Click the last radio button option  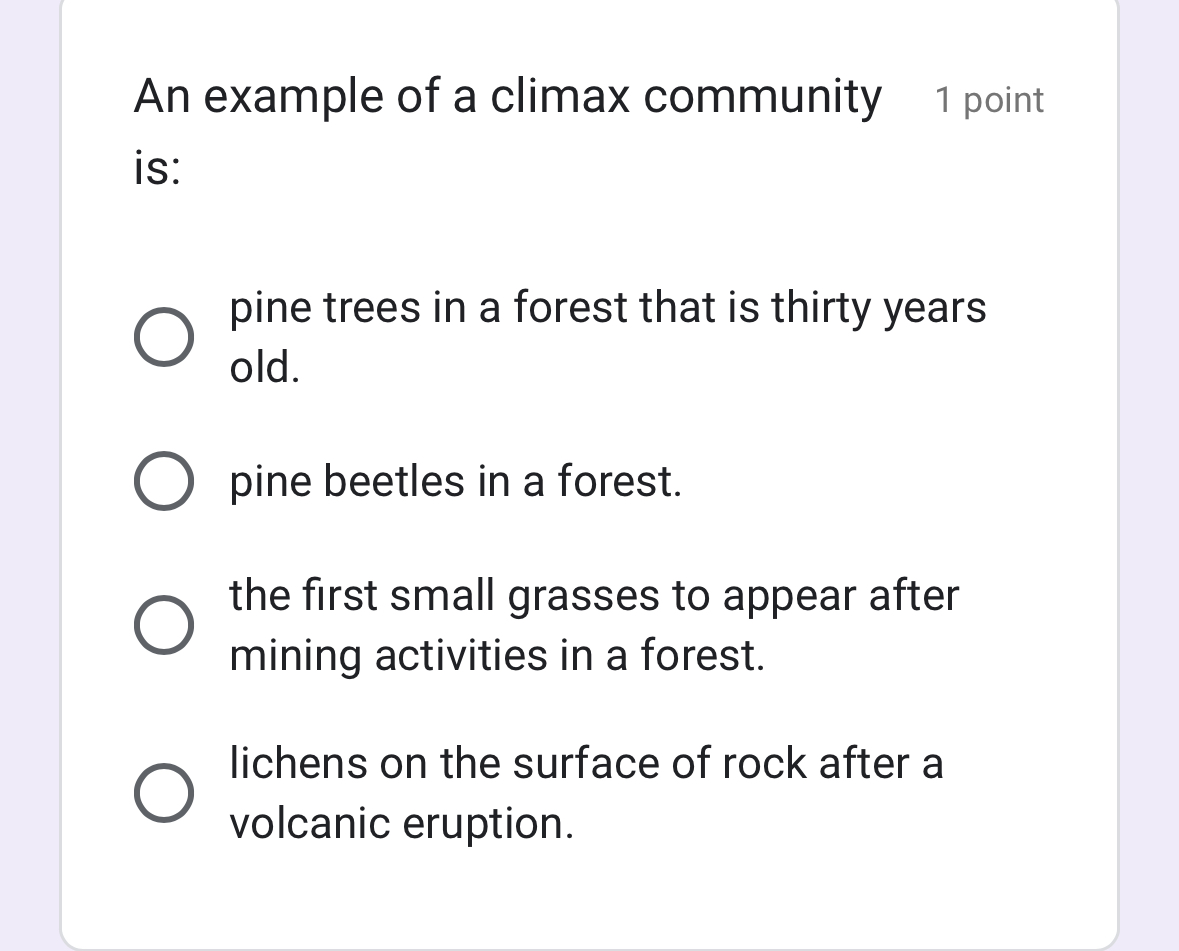(164, 794)
